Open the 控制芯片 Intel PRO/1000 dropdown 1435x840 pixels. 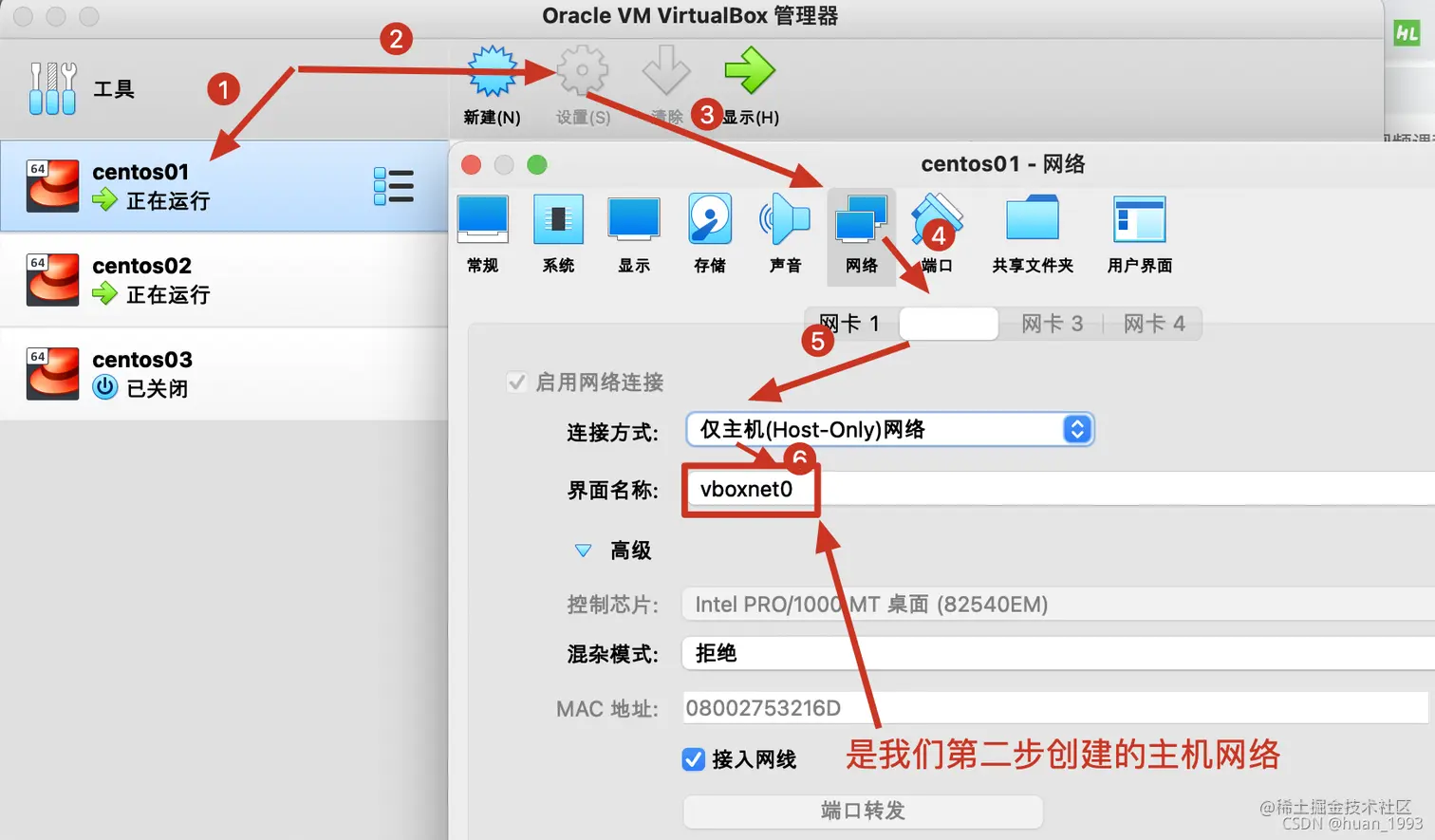(1058, 605)
